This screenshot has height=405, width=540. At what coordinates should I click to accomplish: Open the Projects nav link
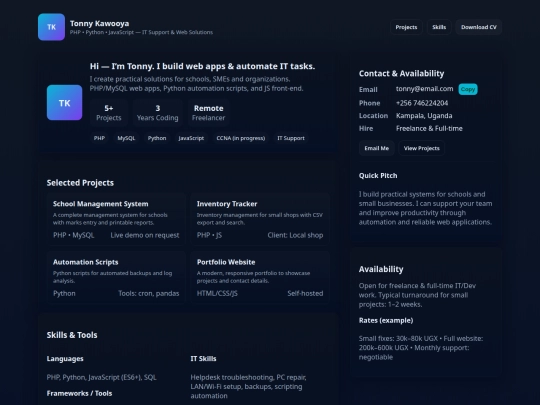tap(406, 27)
